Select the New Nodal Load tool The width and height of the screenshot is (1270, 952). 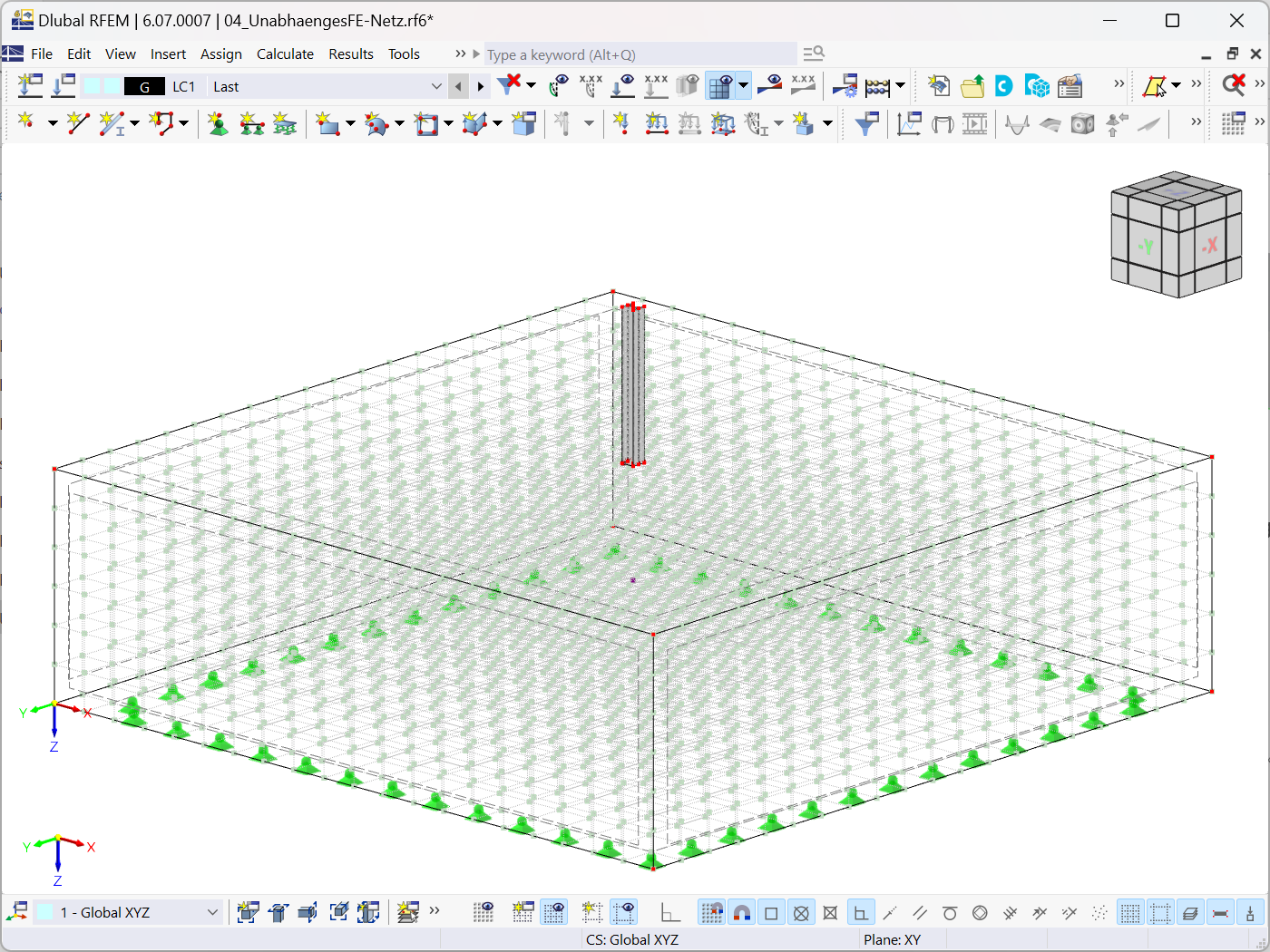(x=622, y=123)
